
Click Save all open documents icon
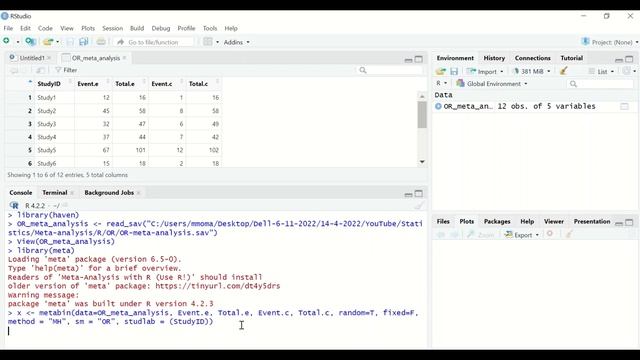click(x=84, y=42)
